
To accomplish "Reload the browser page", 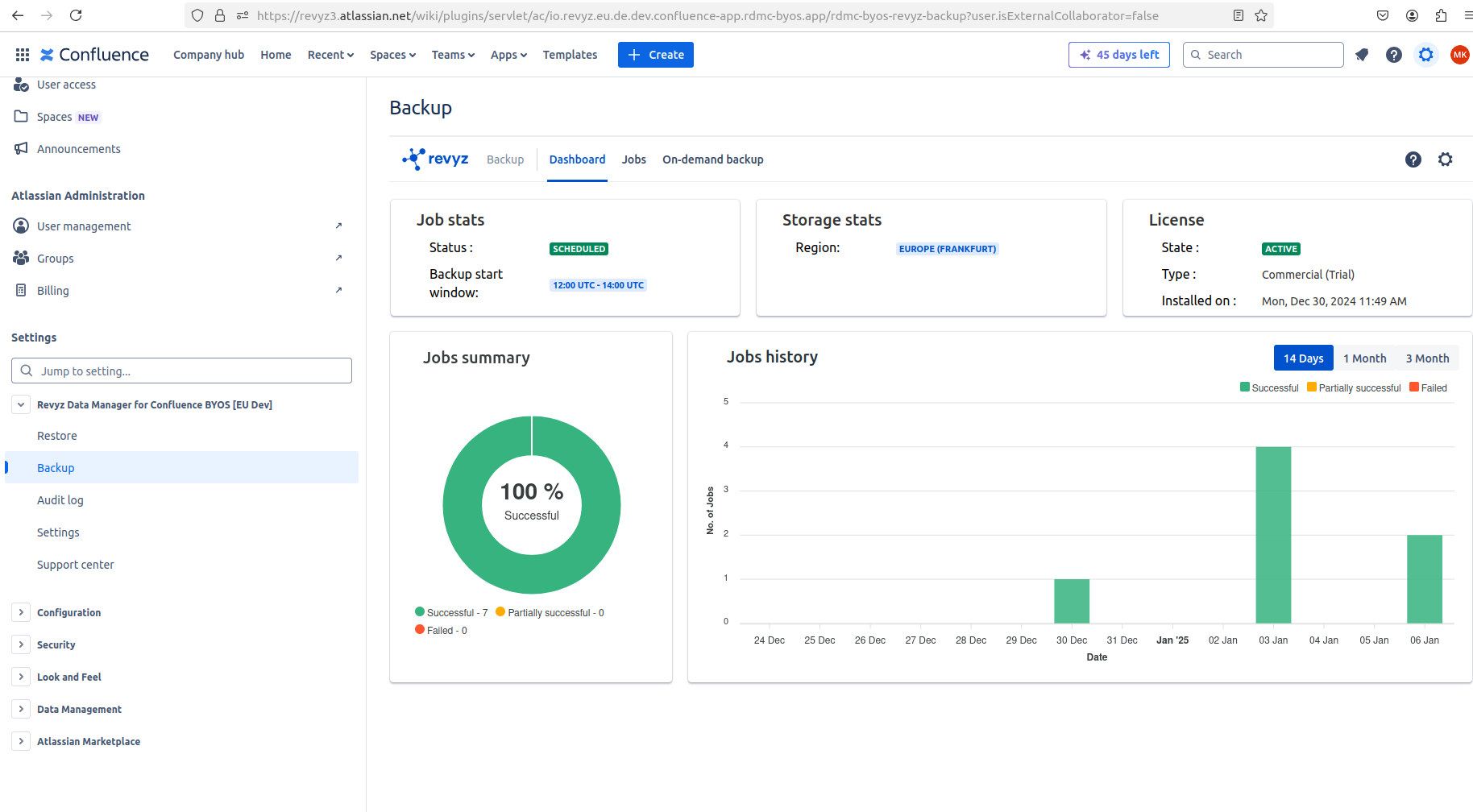I will pyautogui.click(x=76, y=15).
